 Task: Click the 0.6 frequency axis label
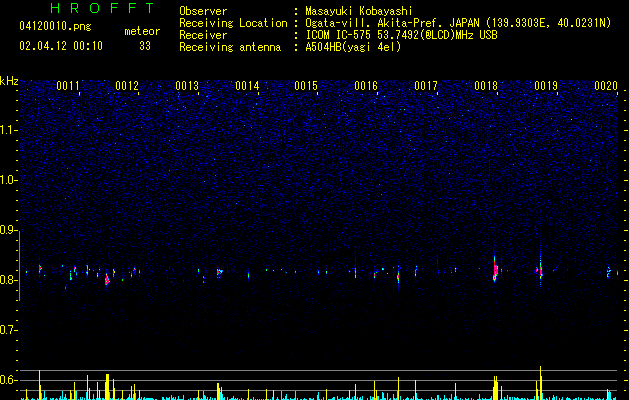8,380
